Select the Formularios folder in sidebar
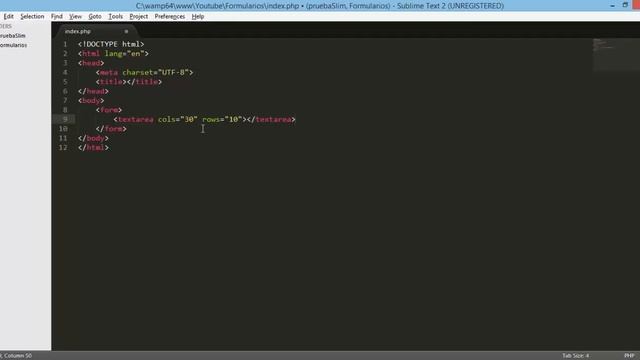Viewport: 640px width, 360px height. (x=13, y=45)
